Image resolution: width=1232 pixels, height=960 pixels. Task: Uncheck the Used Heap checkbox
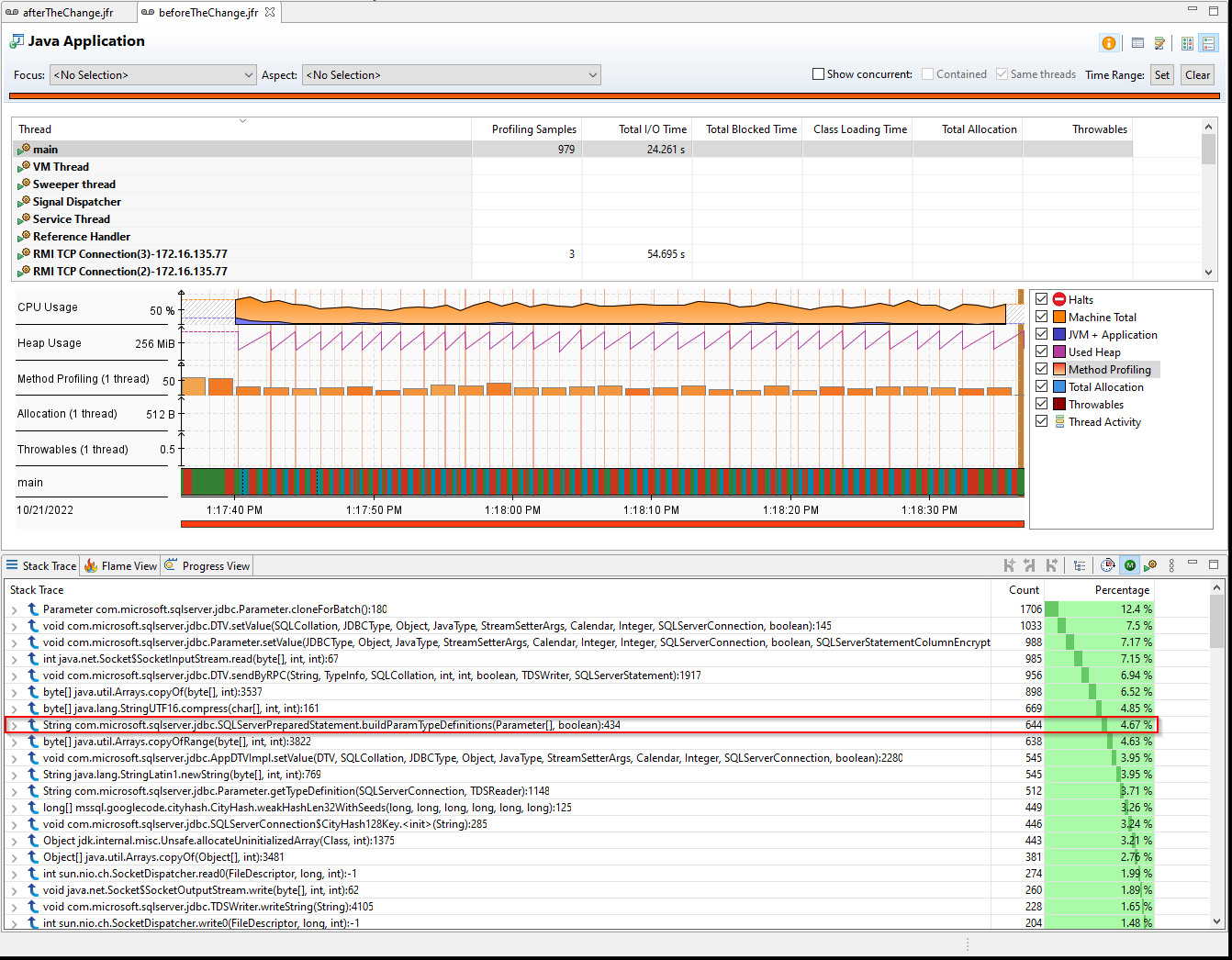(x=1041, y=352)
